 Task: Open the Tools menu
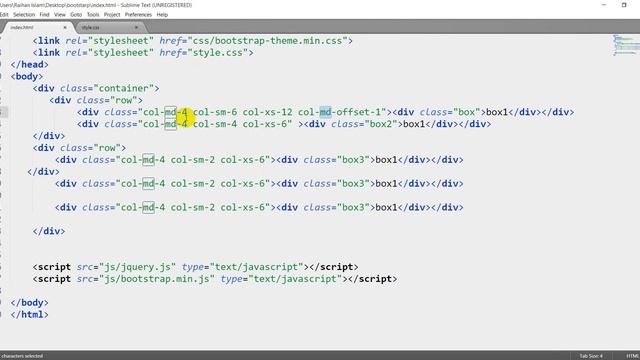(x=93, y=15)
